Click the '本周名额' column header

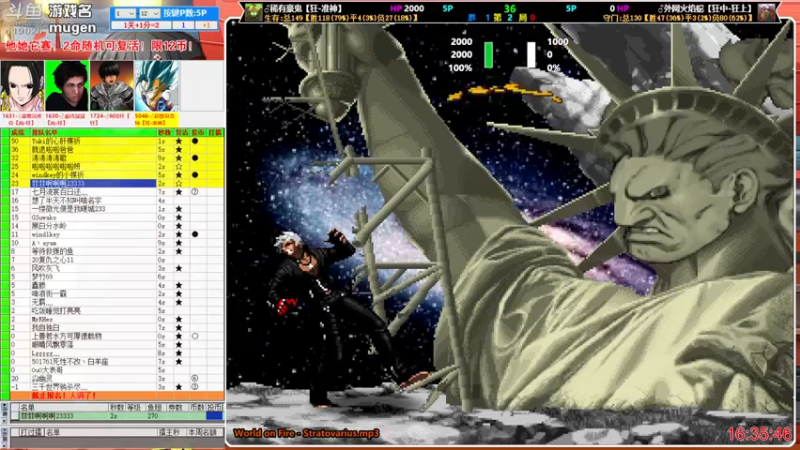point(203,432)
